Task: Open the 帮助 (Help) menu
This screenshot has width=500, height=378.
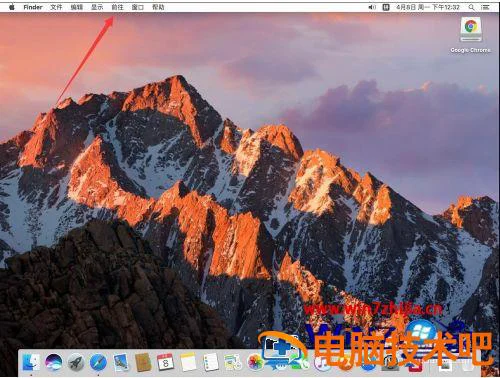Action: (x=158, y=7)
